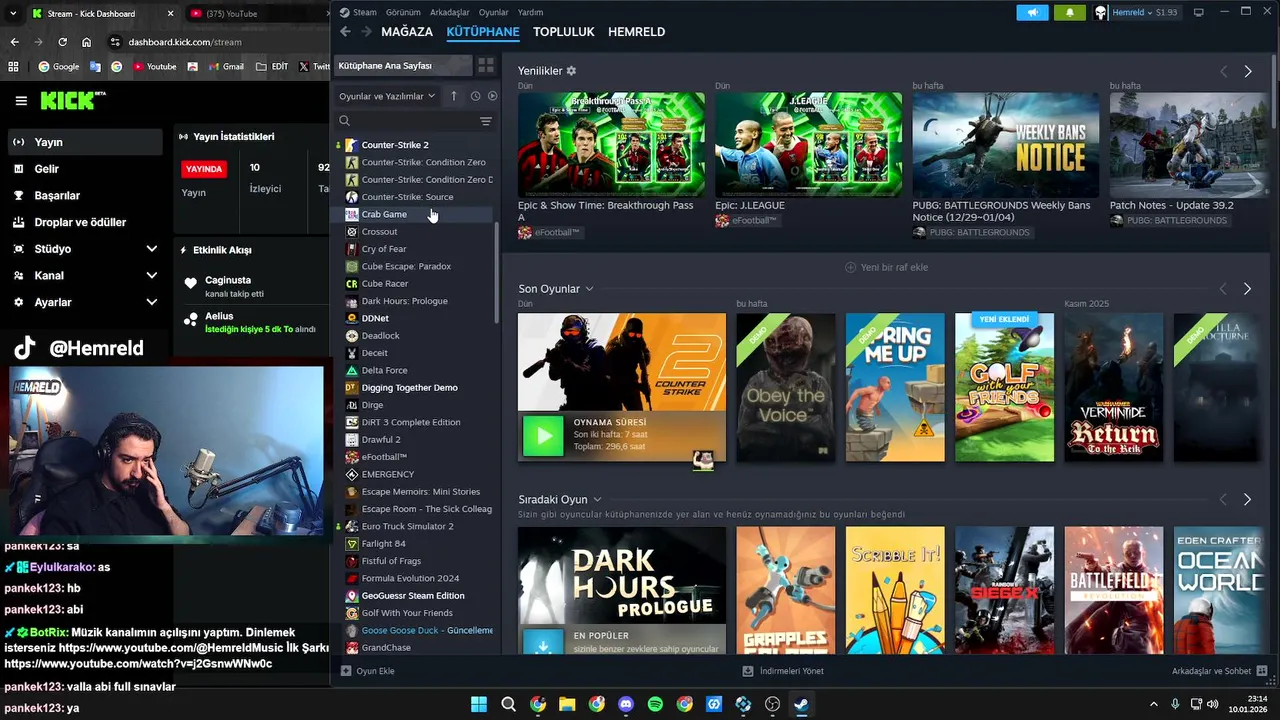Open Steam notifications bell
This screenshot has height=720, width=1280.
point(1070,12)
